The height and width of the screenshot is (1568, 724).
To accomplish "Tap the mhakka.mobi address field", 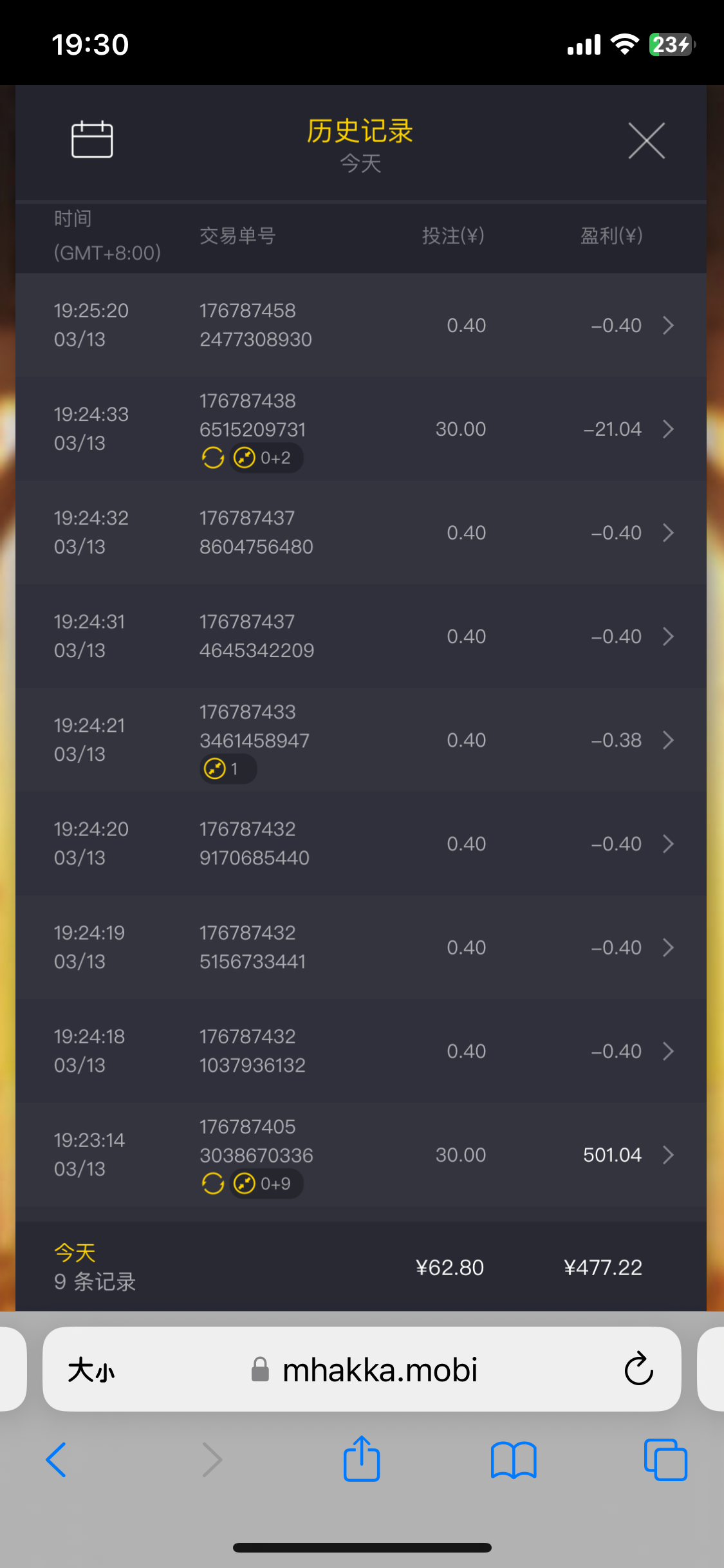I will pos(380,1369).
